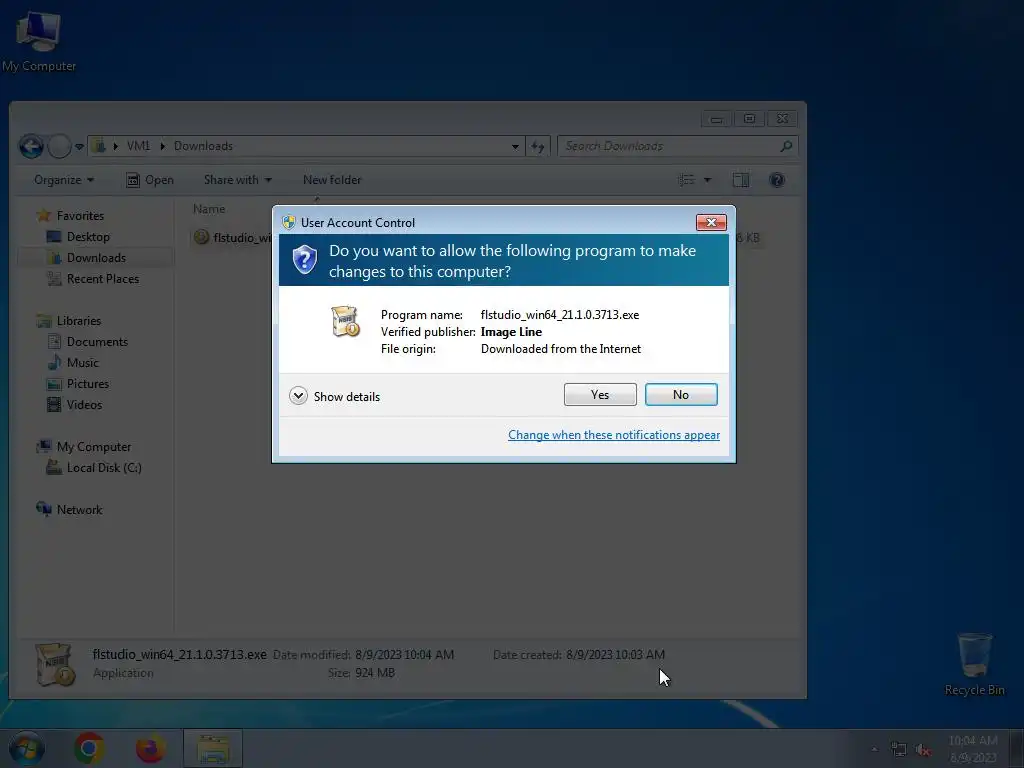Minimize the Explorer window
Screen dimensions: 1024x768
[x=716, y=119]
